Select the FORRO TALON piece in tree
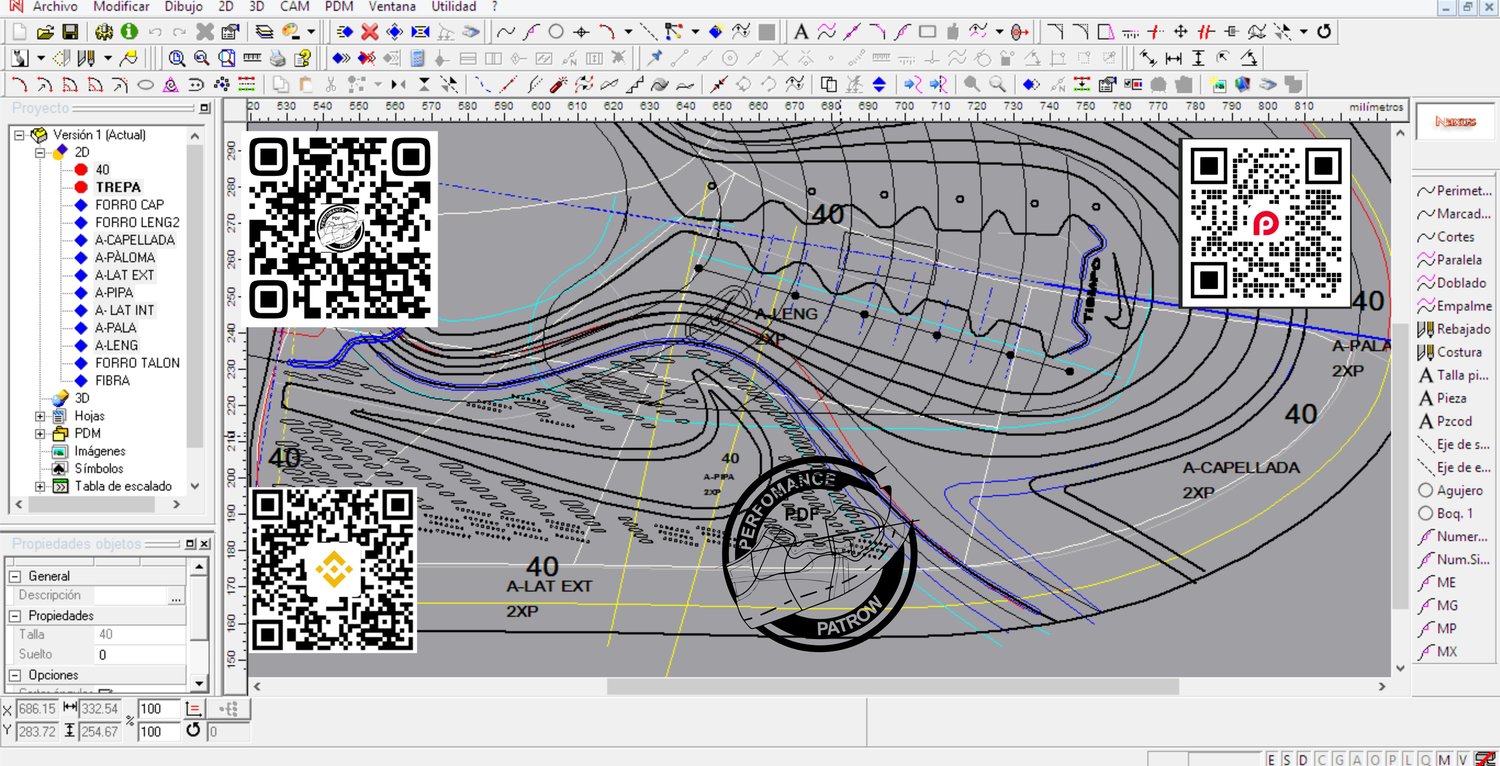 (138, 363)
